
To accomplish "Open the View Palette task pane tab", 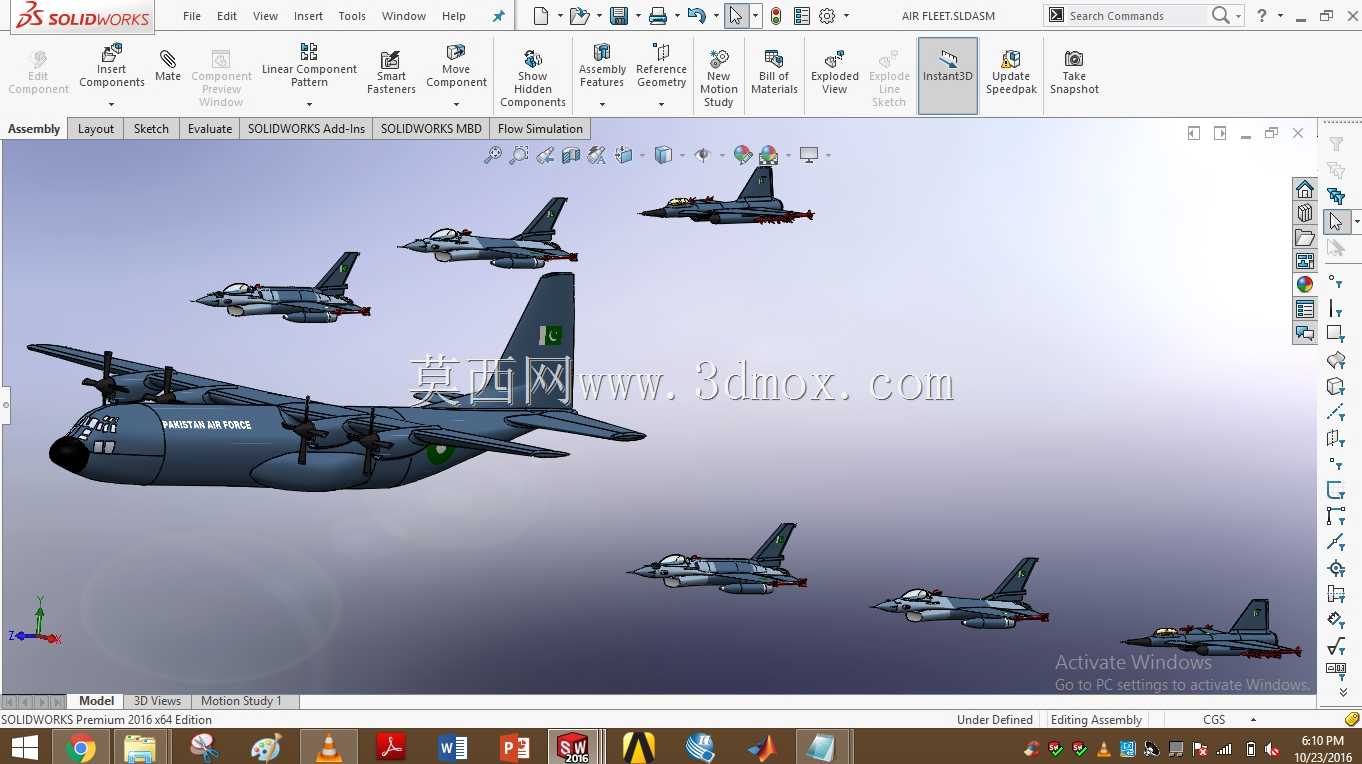I will 1305,261.
